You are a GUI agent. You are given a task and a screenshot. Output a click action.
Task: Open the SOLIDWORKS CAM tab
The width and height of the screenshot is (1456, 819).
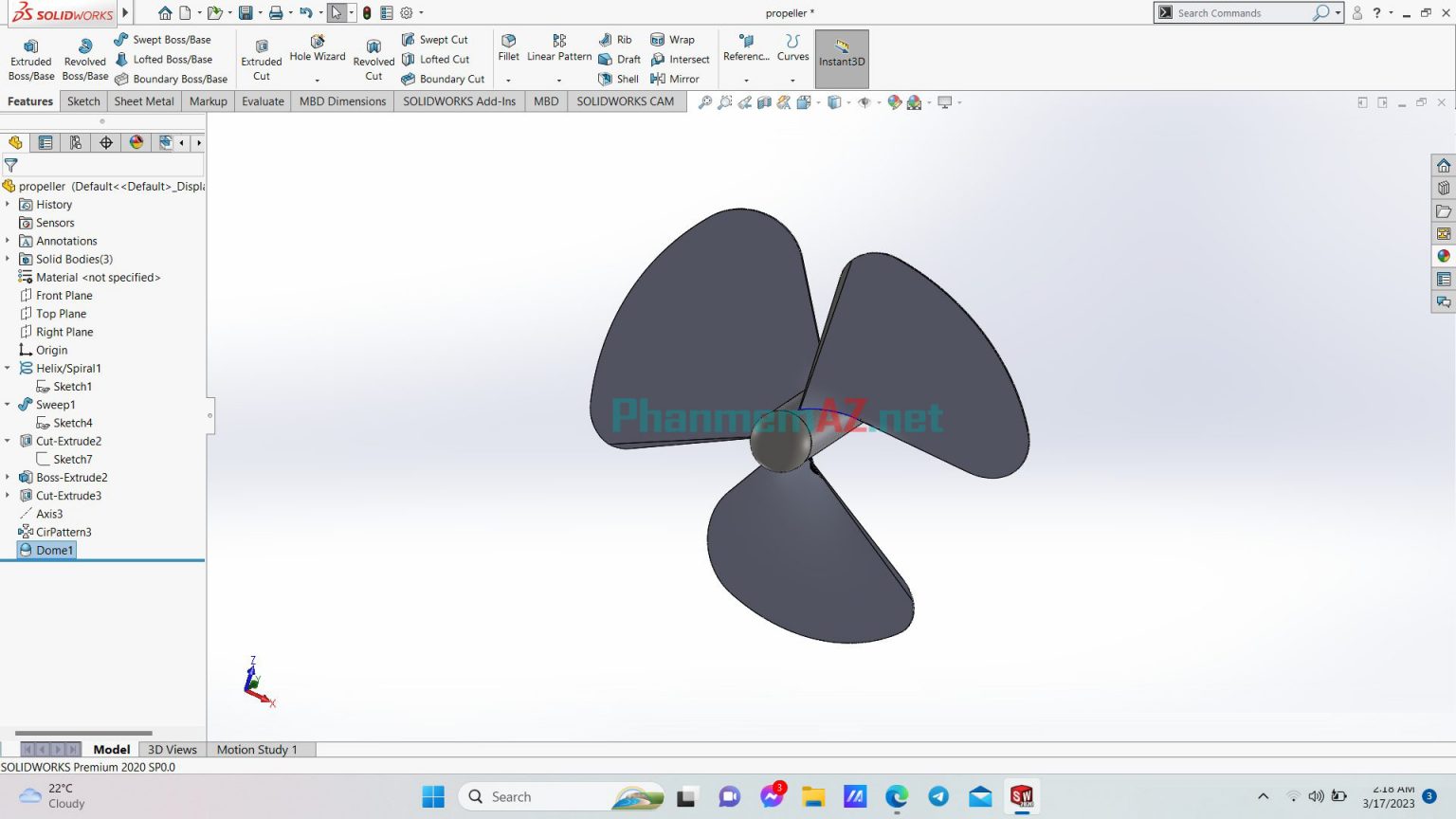tap(626, 100)
